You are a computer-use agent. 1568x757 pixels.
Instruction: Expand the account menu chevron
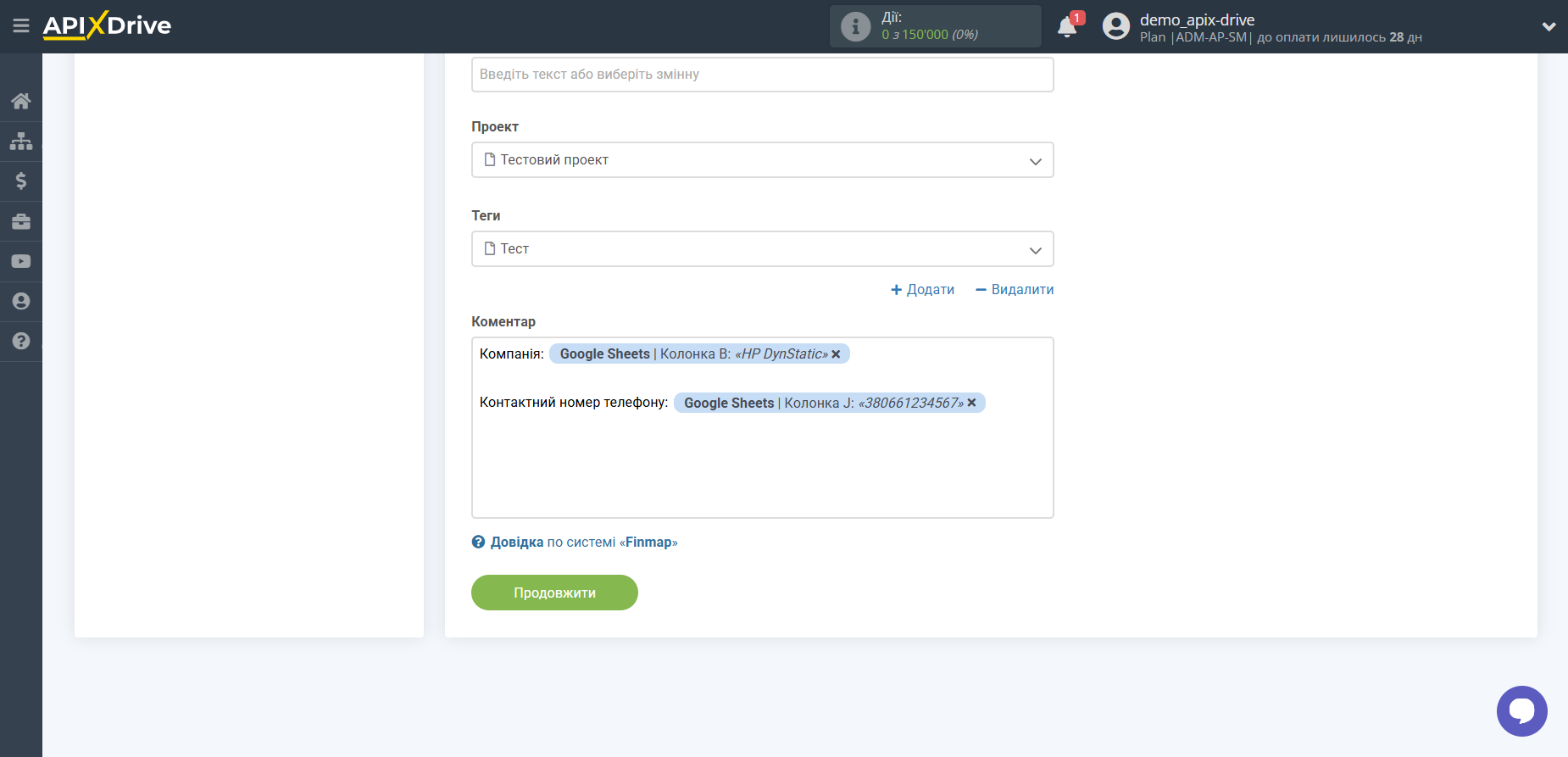1548,26
